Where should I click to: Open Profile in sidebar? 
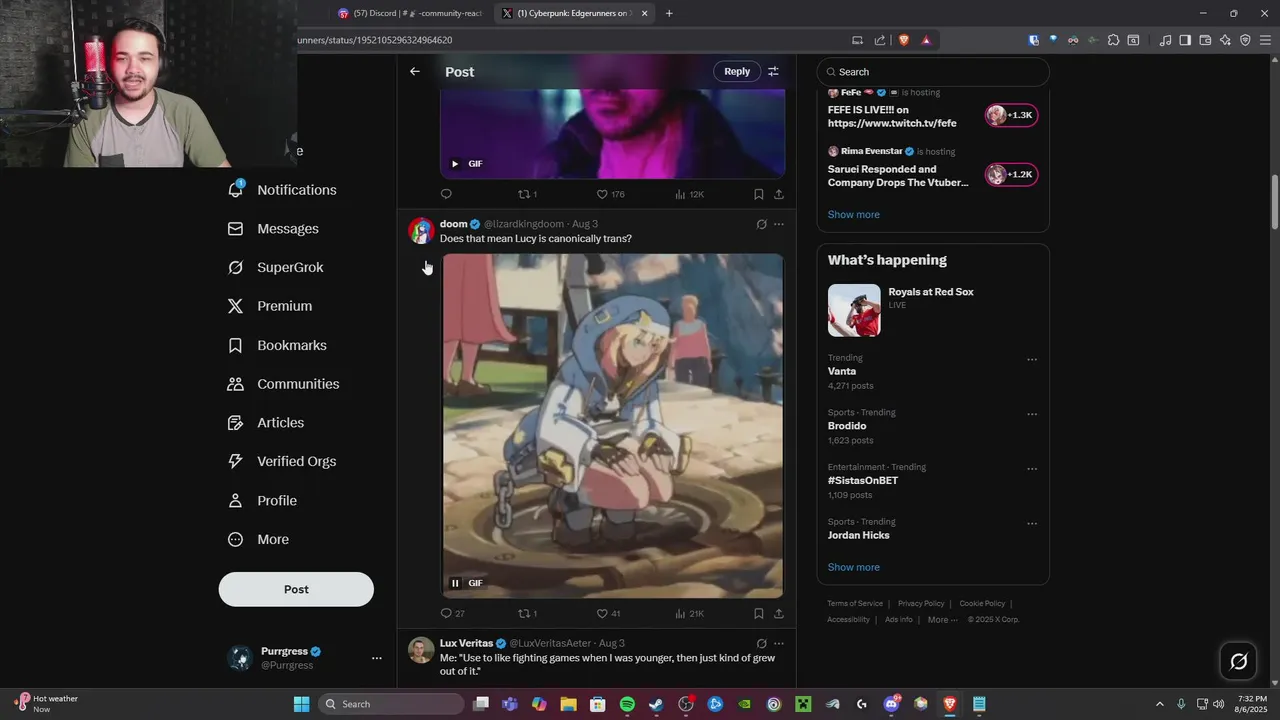(x=263, y=500)
